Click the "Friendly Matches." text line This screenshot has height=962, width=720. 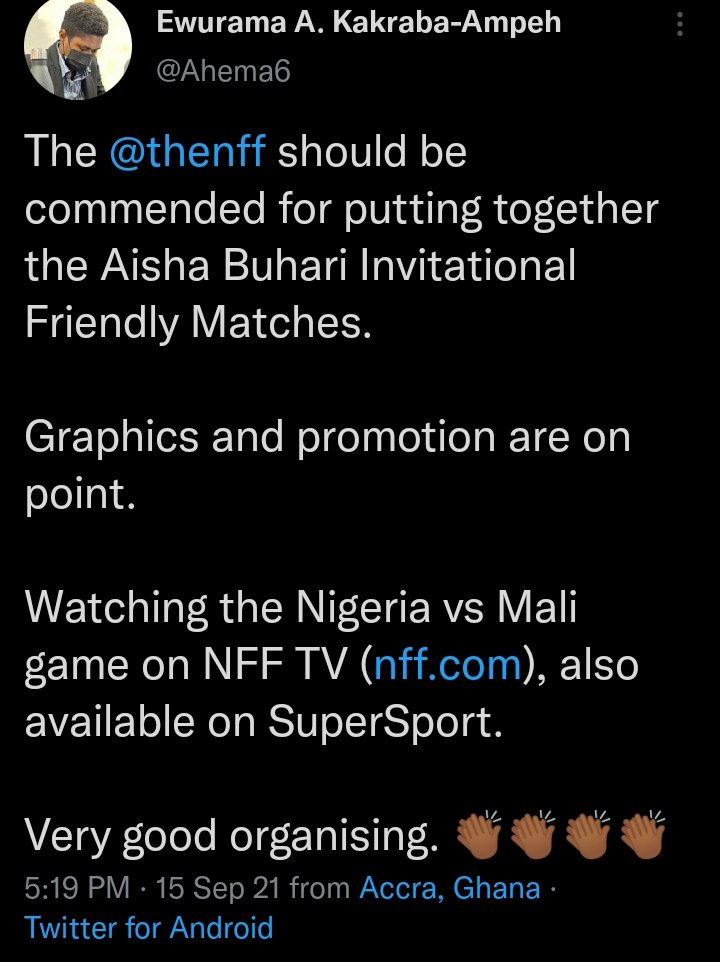click(198, 324)
